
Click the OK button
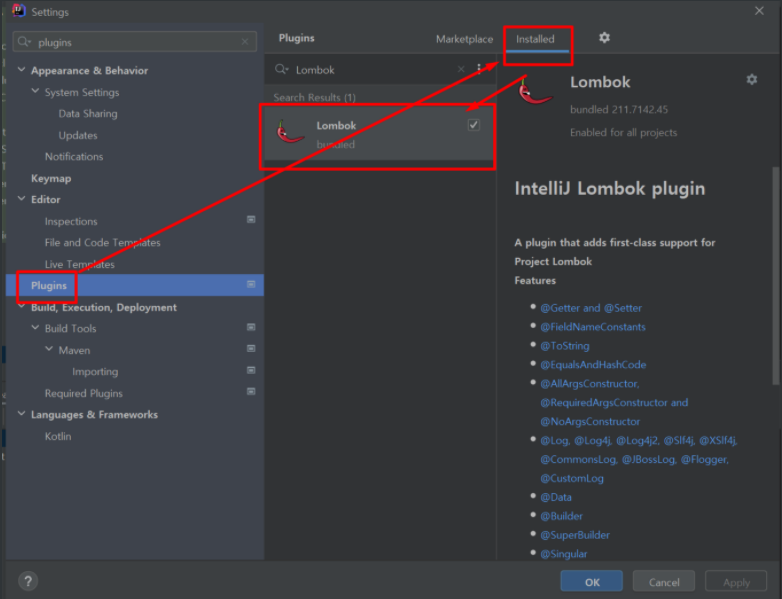[591, 582]
